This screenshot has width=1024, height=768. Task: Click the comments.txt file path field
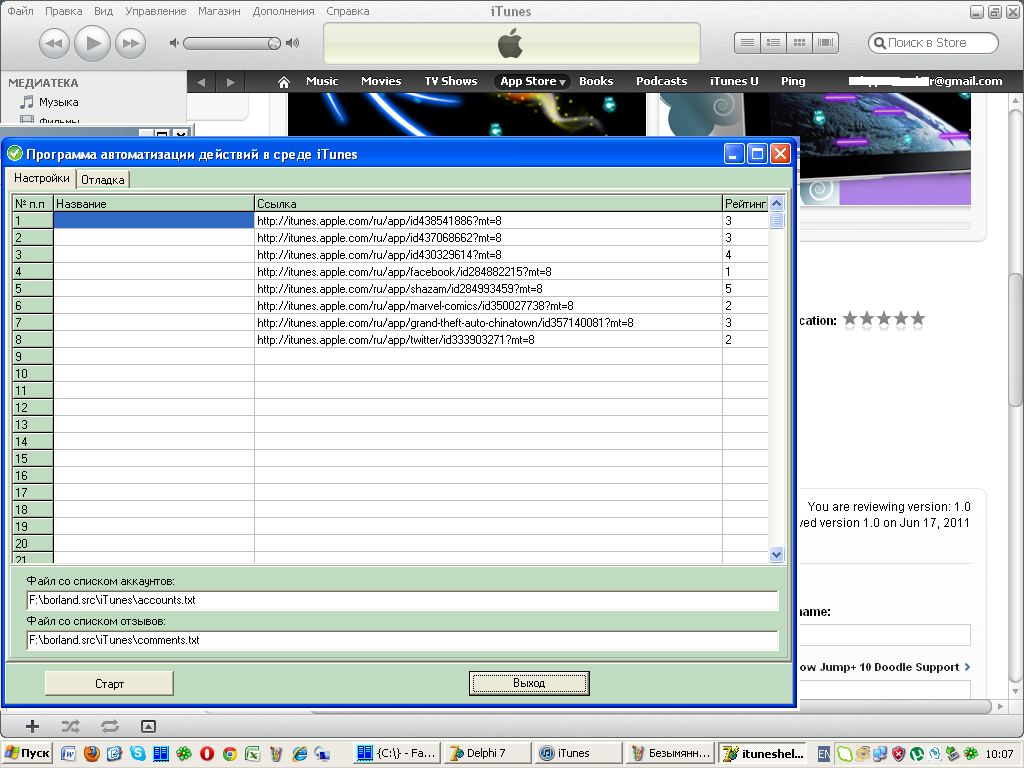click(402, 640)
